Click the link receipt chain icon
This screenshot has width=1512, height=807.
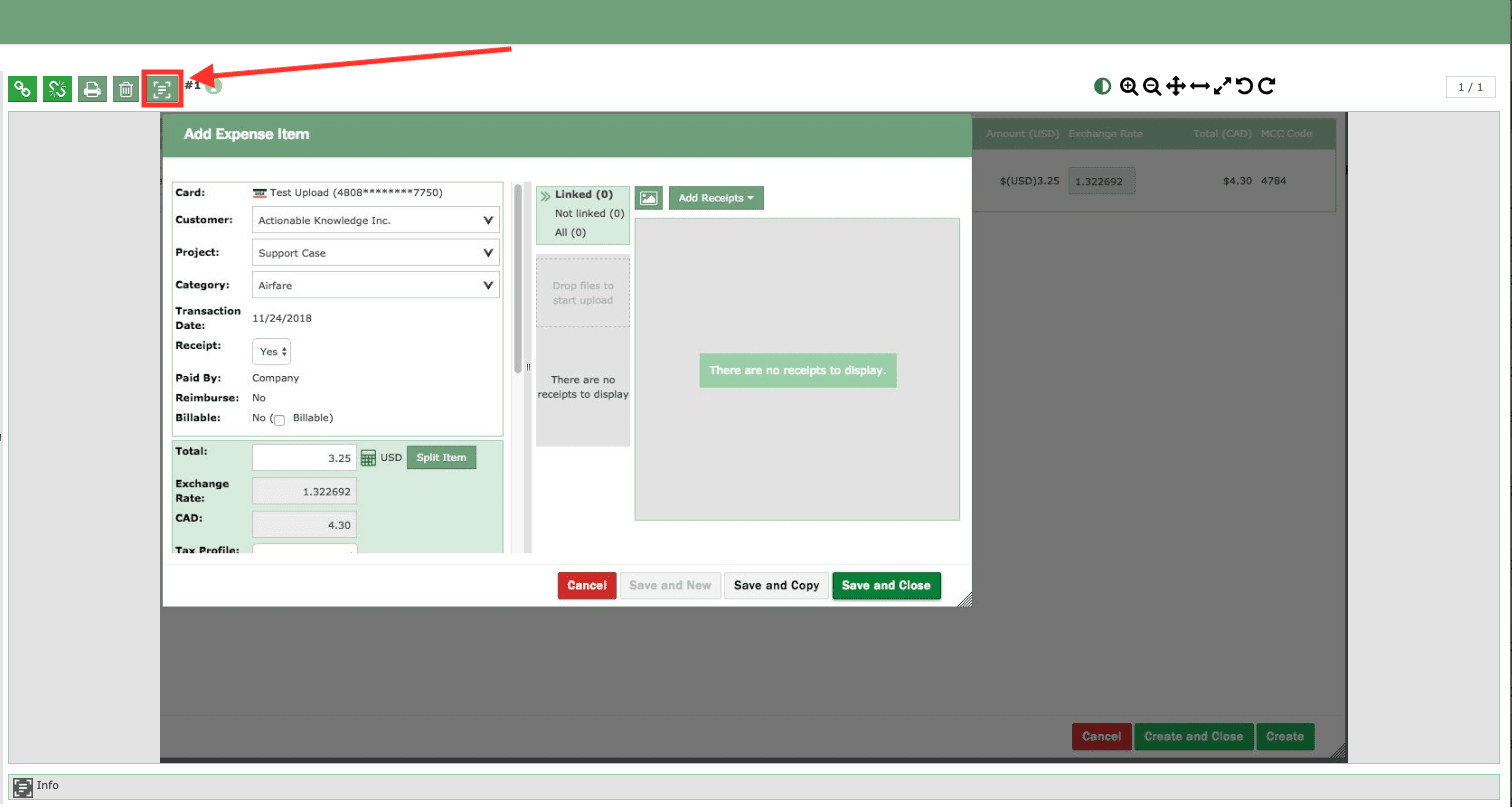(23, 89)
